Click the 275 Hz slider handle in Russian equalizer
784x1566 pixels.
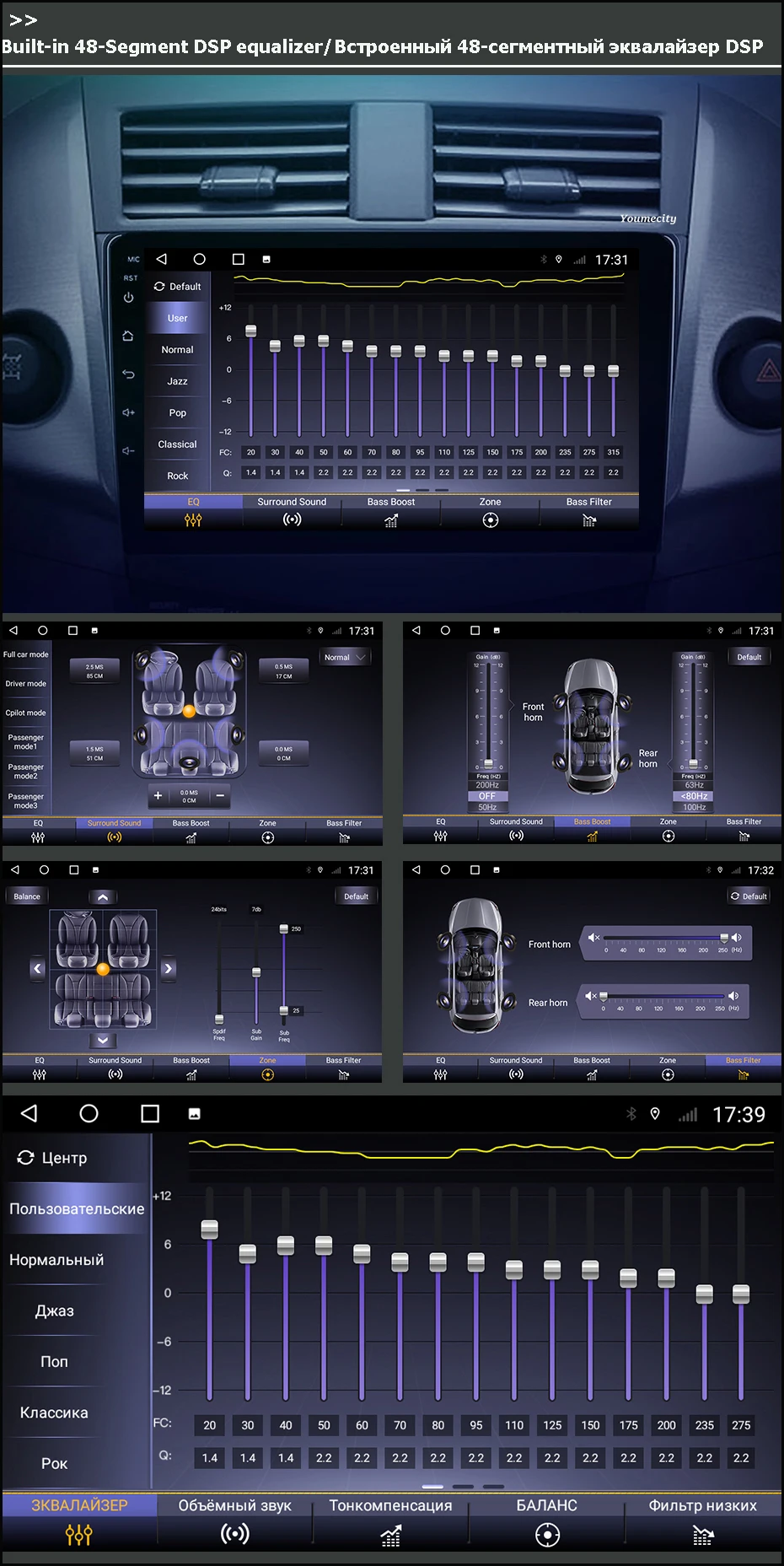(x=741, y=1294)
